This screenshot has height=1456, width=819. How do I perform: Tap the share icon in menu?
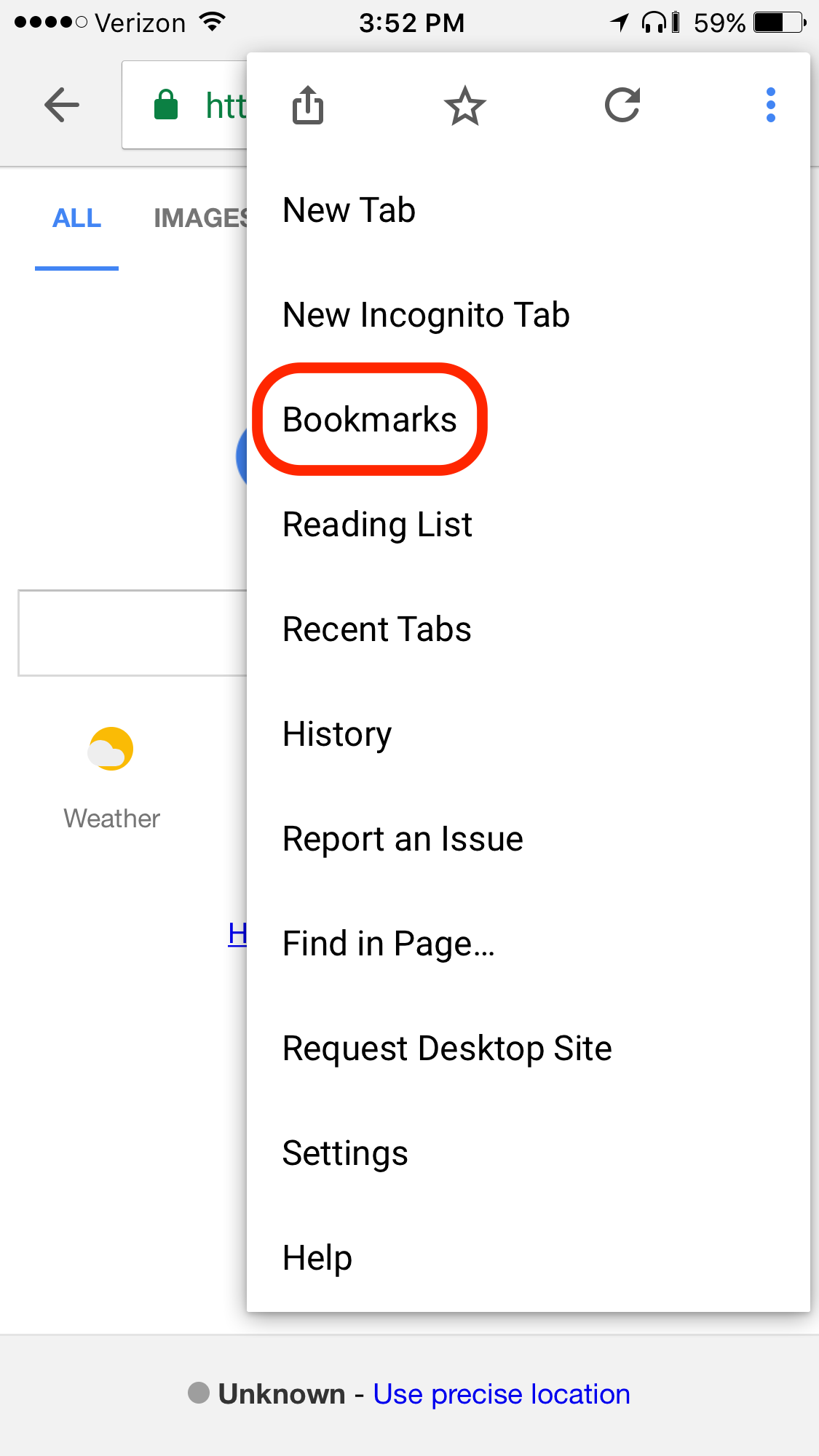coord(308,106)
